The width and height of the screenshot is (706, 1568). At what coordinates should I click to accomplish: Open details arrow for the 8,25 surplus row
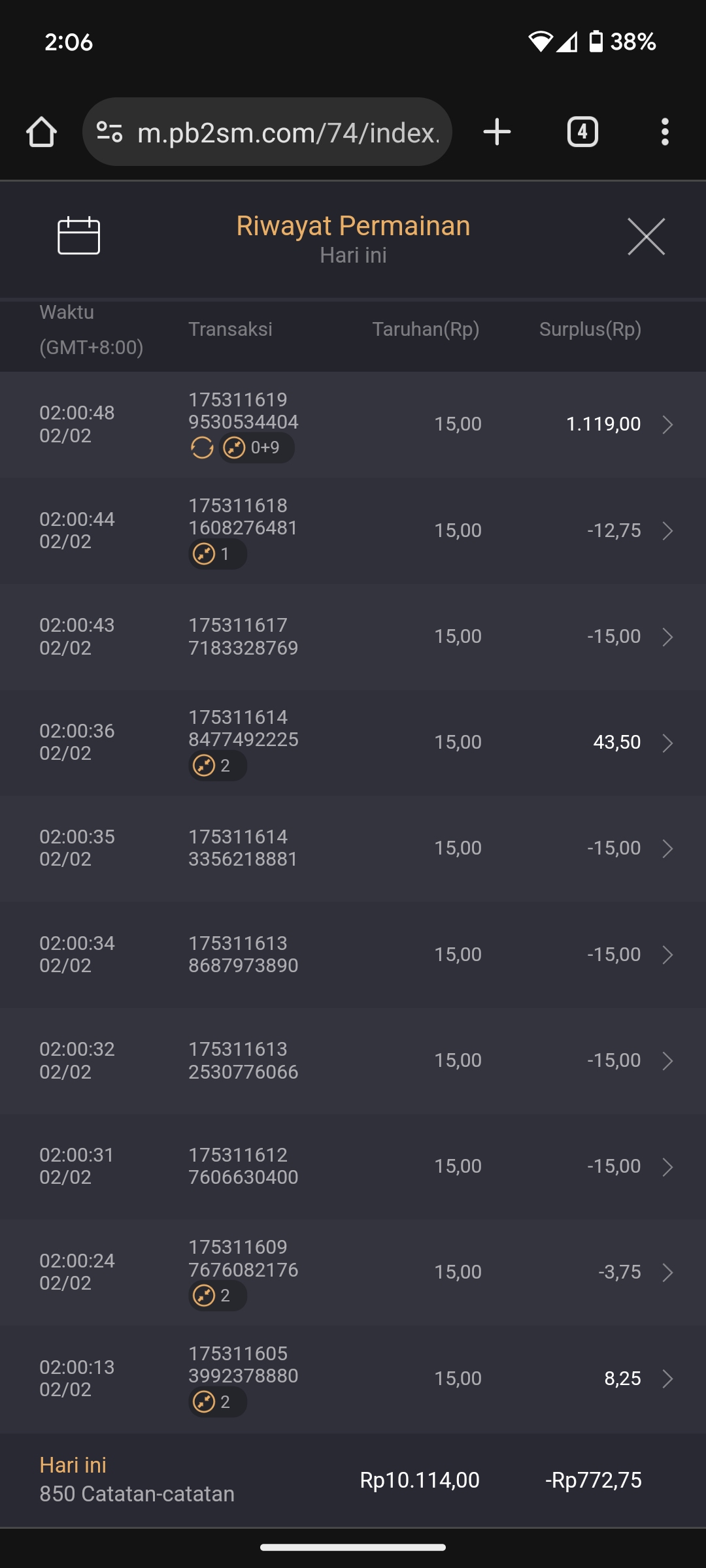pos(667,1379)
